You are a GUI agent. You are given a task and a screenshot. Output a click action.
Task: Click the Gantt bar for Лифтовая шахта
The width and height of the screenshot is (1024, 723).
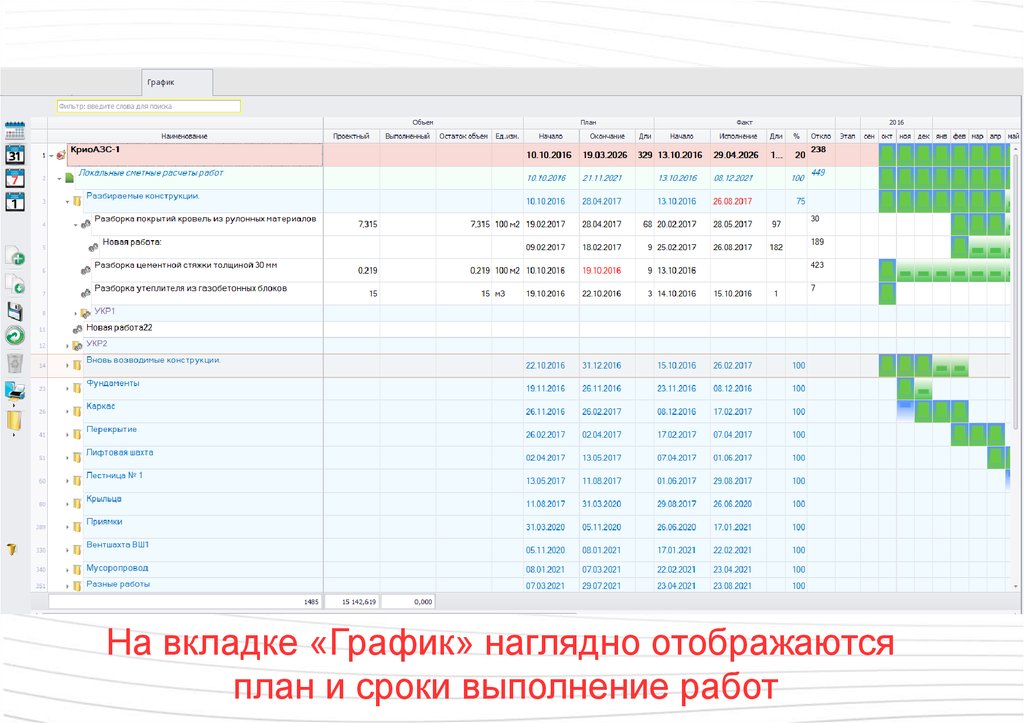click(997, 457)
